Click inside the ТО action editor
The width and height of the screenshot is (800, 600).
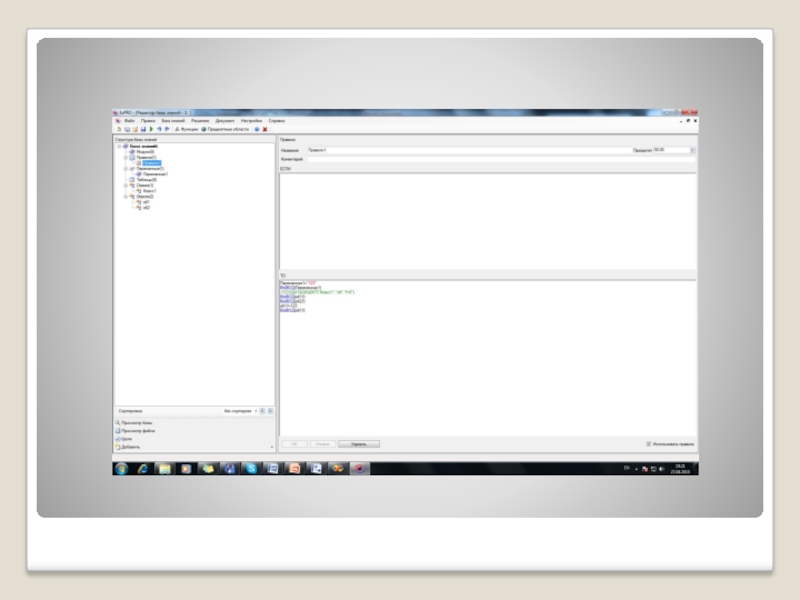[x=488, y=358]
